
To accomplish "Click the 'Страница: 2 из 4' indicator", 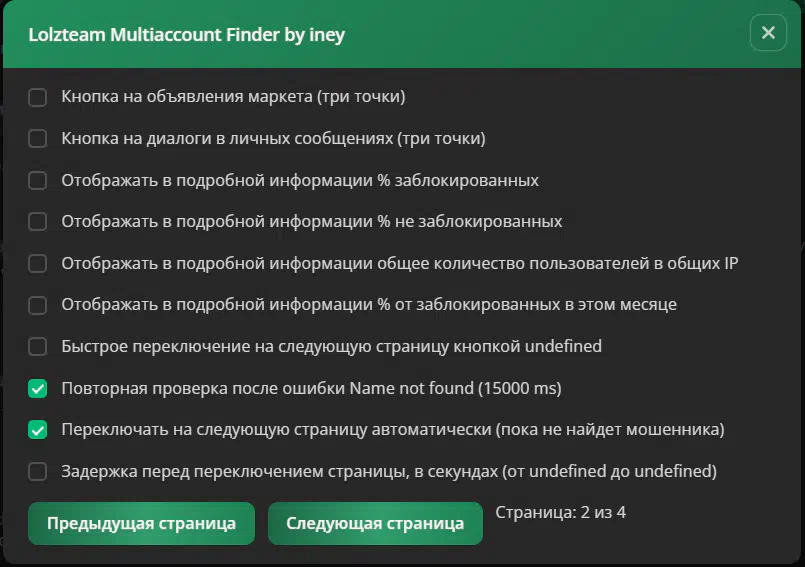I will pos(560,513).
